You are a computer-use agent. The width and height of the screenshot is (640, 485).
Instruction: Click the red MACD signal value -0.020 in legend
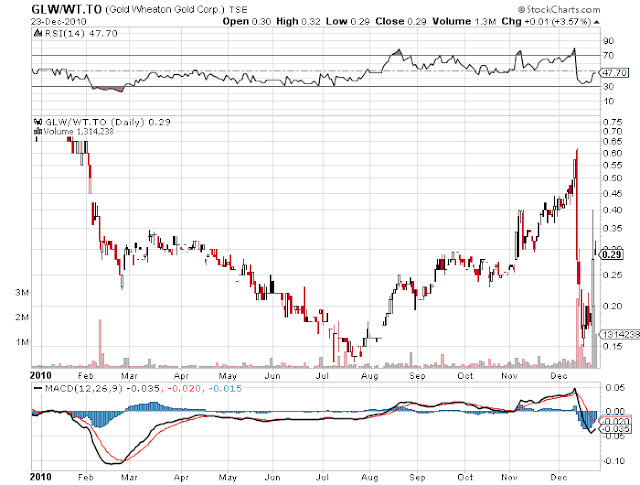[x=184, y=388]
